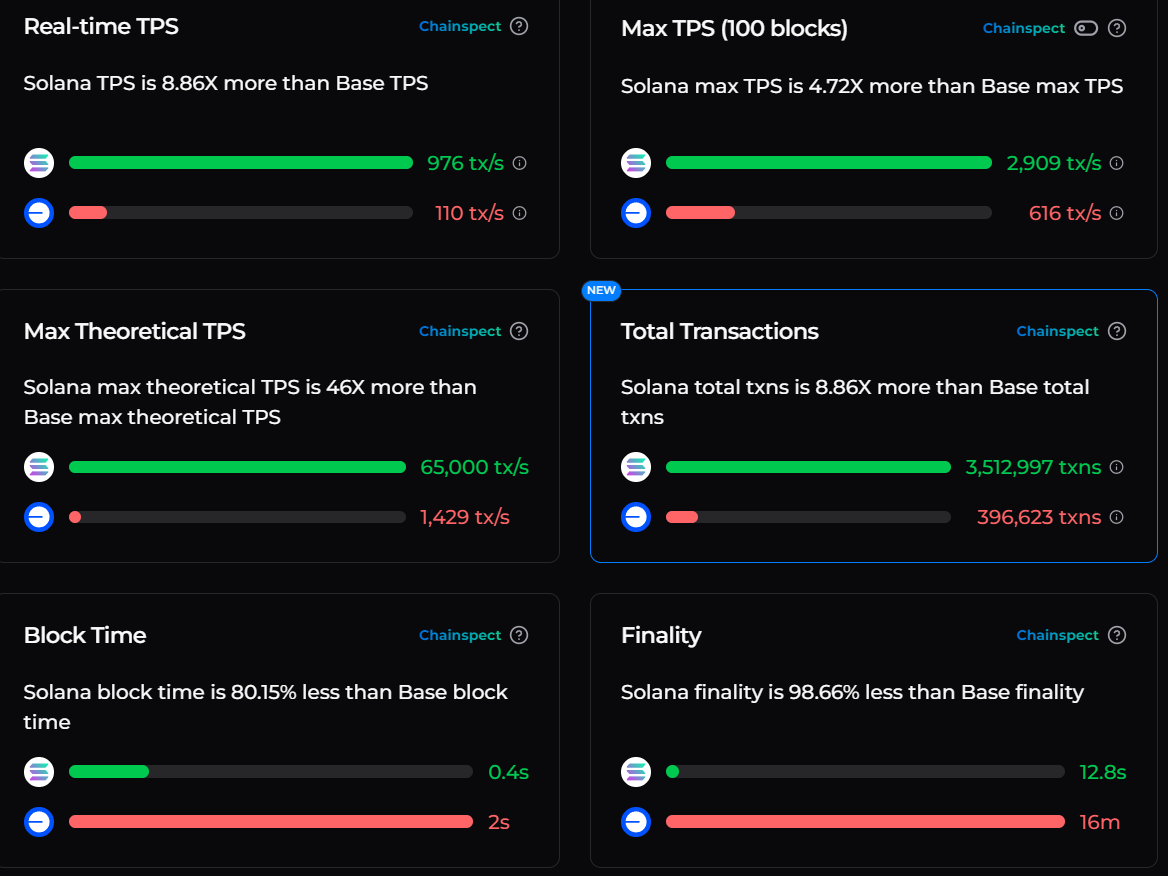Click help icon in Real-time TPS card
Viewport: 1168px width, 876px height.
click(519, 26)
